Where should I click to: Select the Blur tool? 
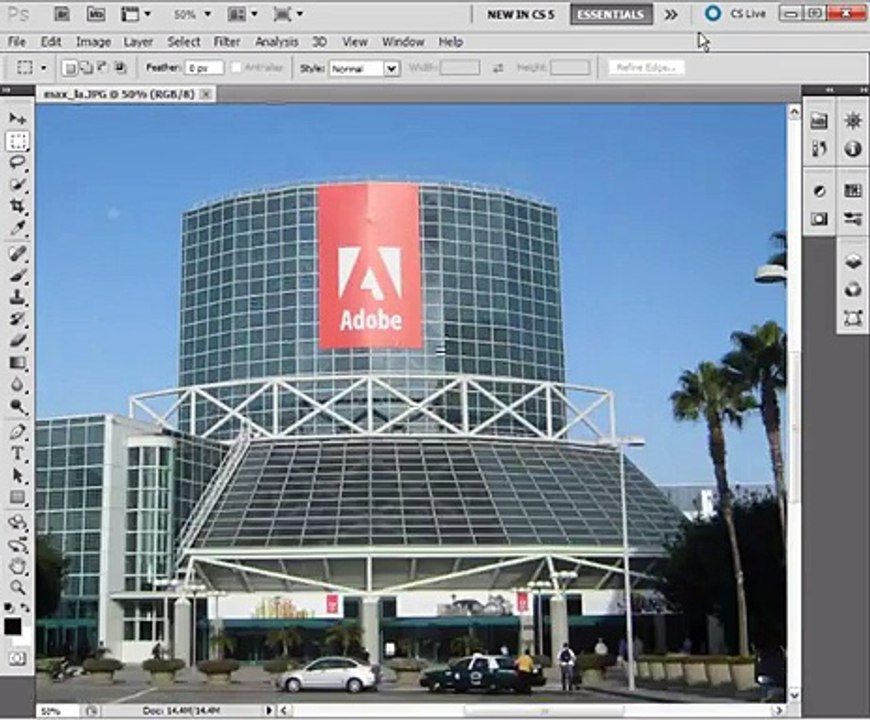coord(17,384)
